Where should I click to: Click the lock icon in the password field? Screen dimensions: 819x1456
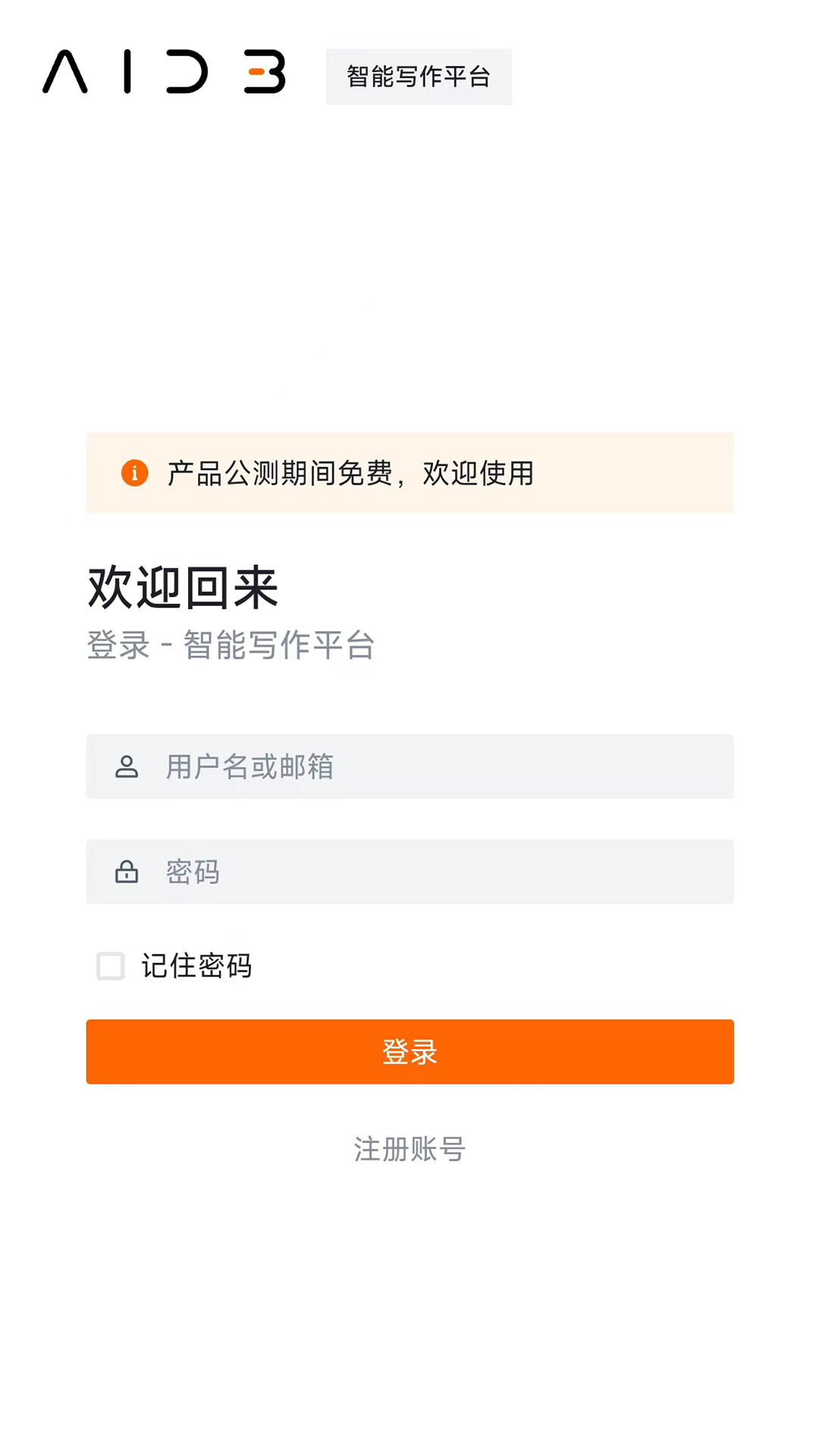click(127, 871)
